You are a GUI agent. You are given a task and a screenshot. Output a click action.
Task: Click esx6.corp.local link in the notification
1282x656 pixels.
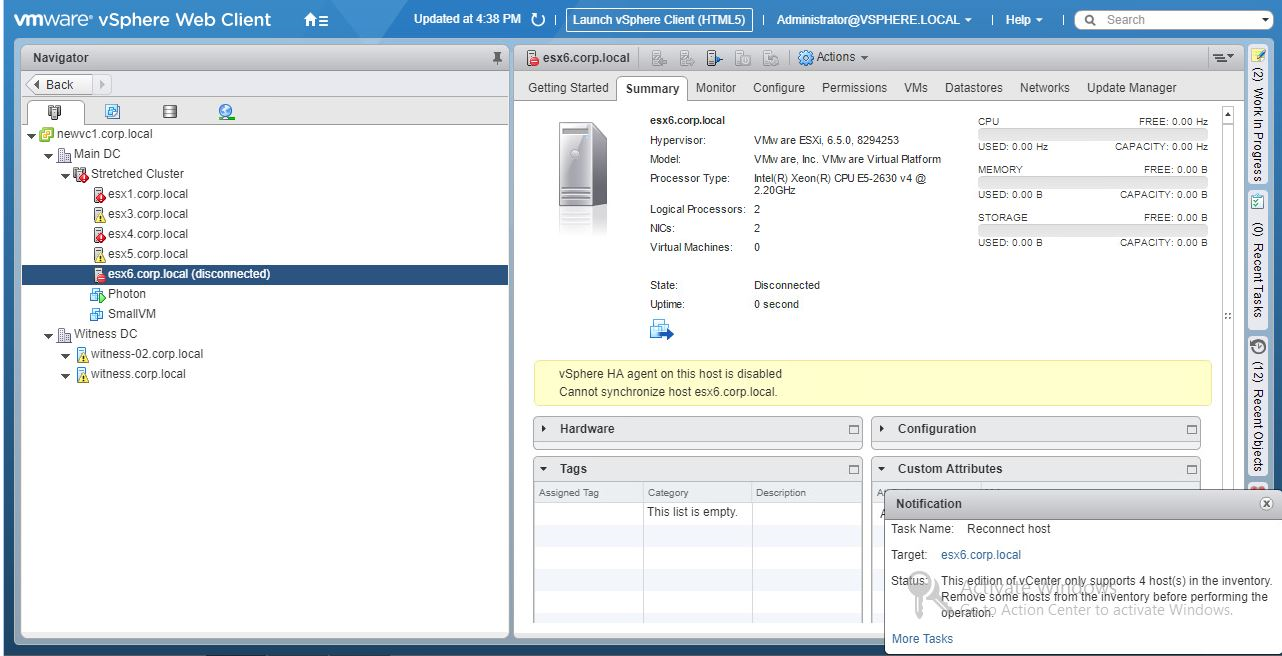980,554
